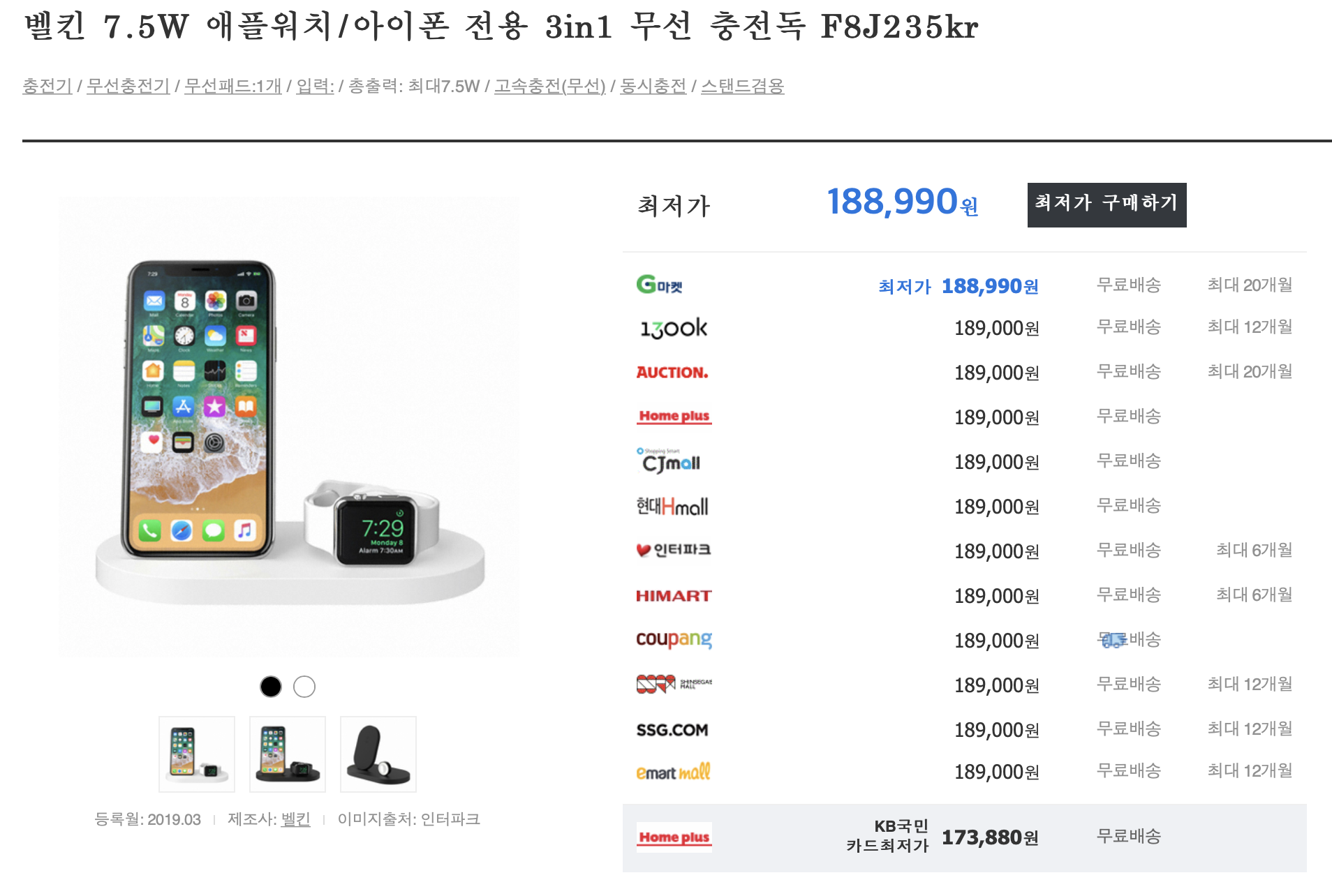Open the Coupang store logo
The width and height of the screenshot is (1332, 896).
pos(674,639)
